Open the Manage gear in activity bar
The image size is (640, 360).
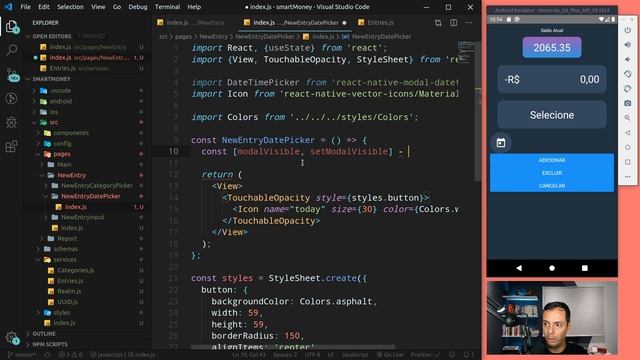pyautogui.click(x=11, y=338)
